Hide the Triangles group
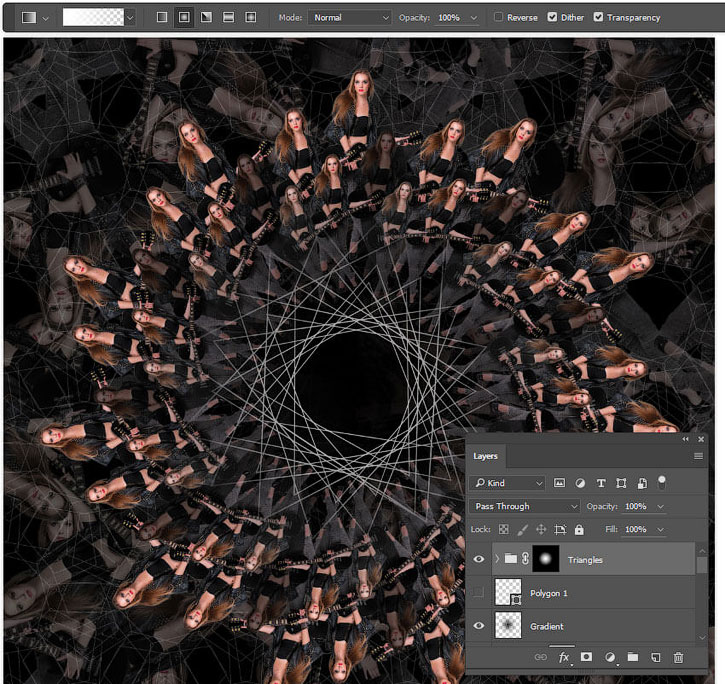725x684 pixels. click(x=479, y=559)
